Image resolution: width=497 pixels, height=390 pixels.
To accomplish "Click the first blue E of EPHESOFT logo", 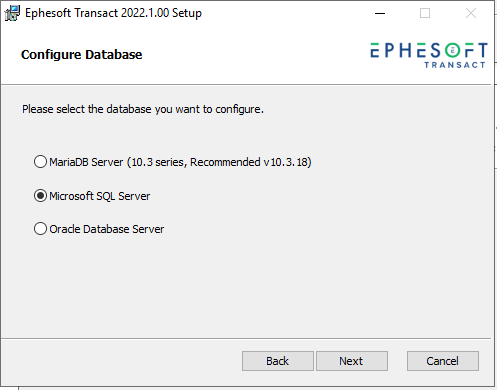I will pos(375,50).
